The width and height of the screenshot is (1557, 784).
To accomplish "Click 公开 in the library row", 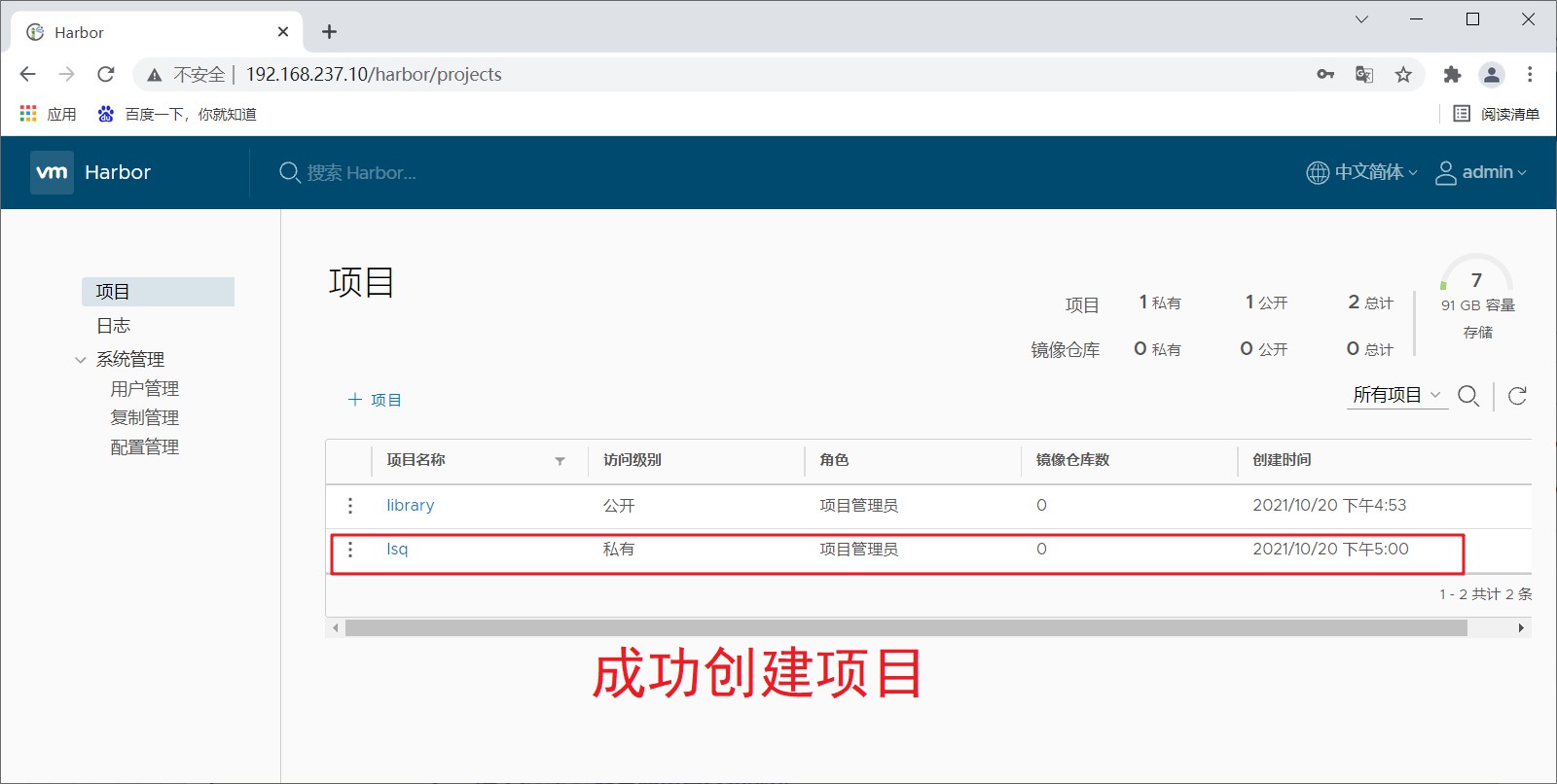I will (619, 506).
